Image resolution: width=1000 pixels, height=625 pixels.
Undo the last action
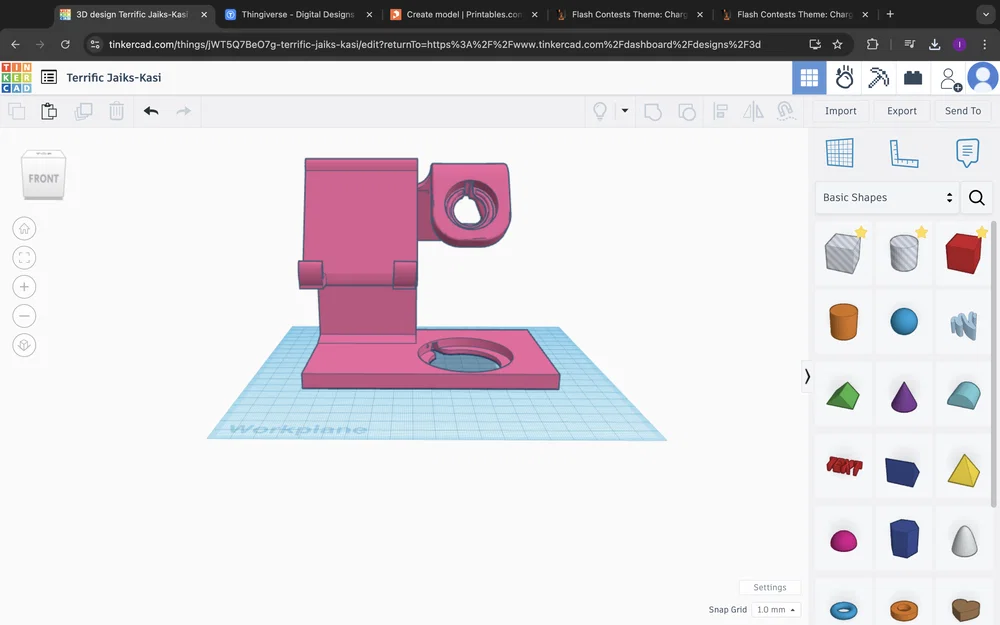[151, 111]
